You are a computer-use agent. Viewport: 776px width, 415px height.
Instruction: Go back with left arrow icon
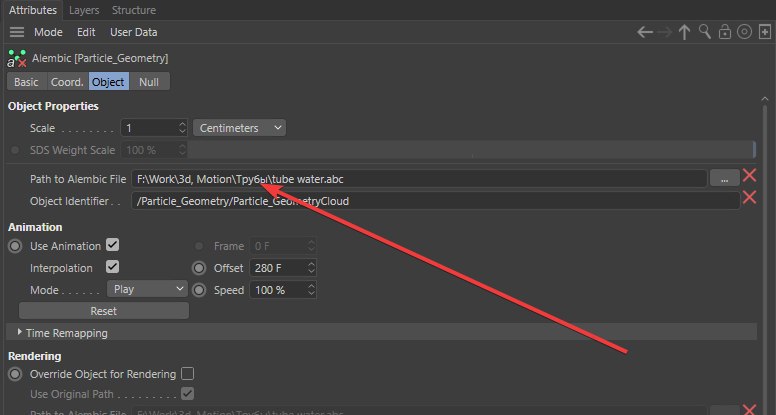click(x=645, y=32)
